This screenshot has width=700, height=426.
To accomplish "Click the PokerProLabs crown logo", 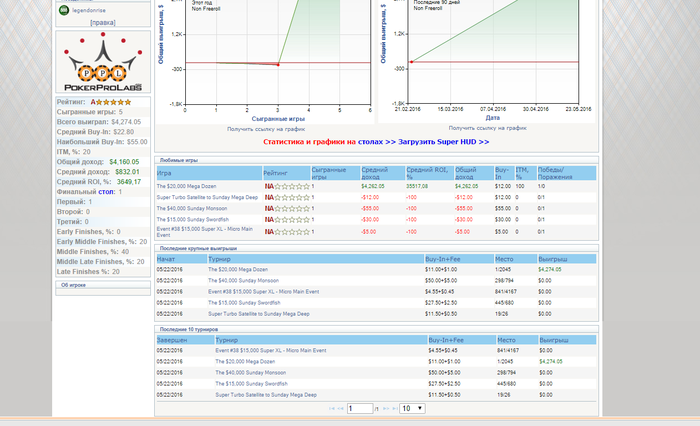I will 103,62.
